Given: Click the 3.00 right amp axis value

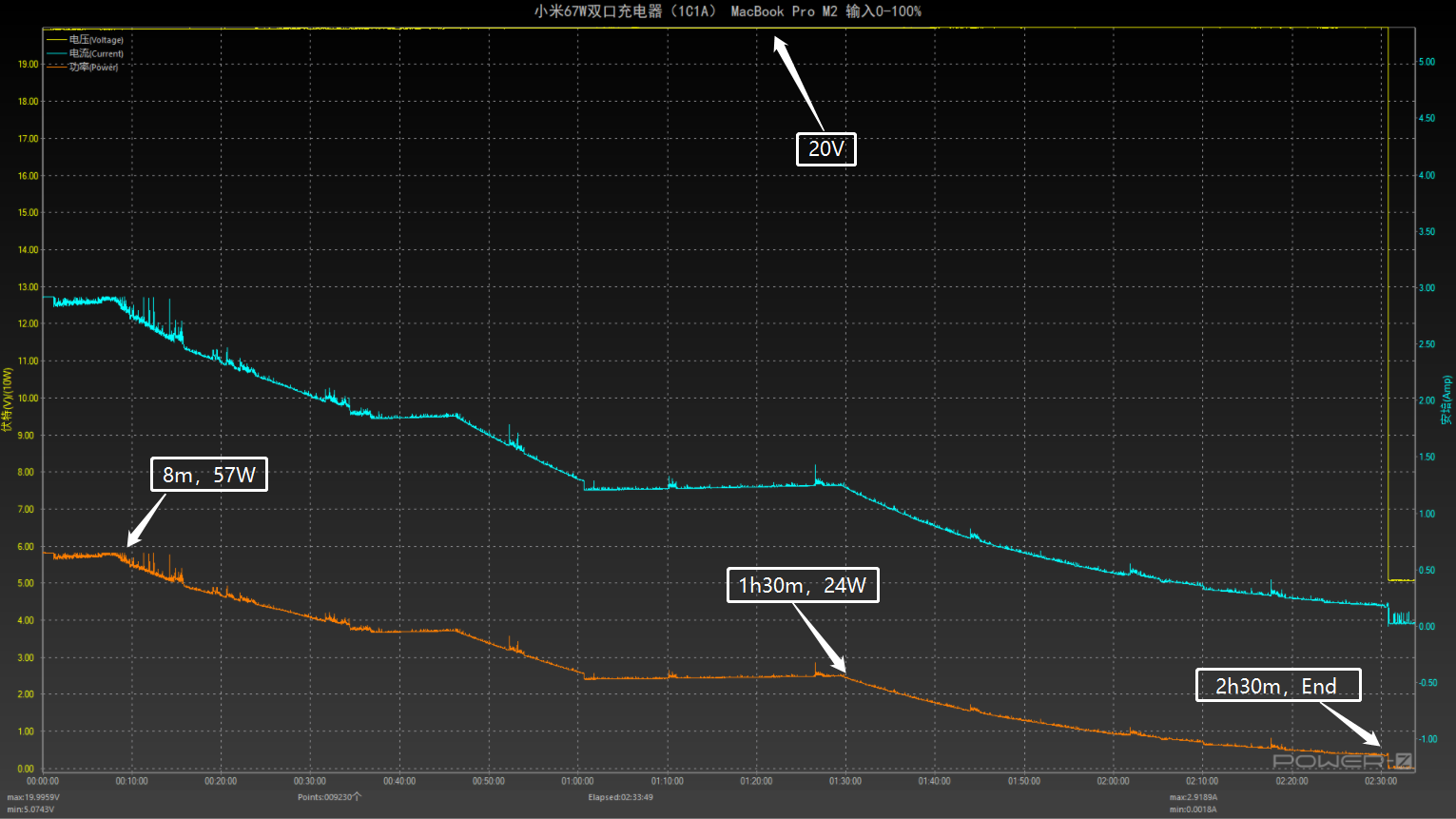Looking at the screenshot, I should [1427, 288].
